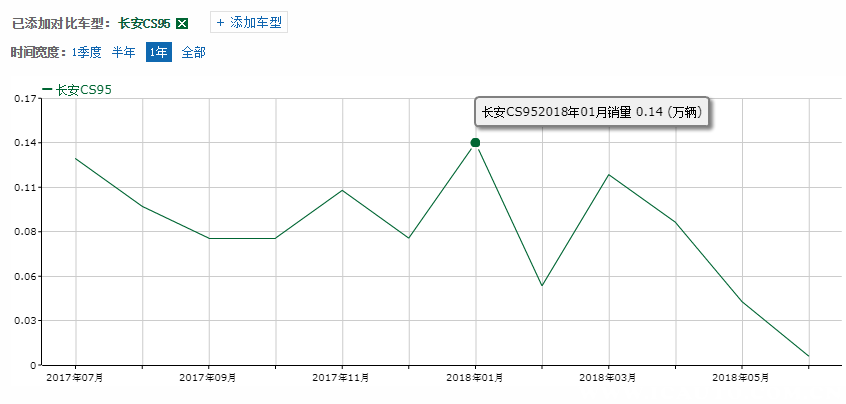Viewport: 846px width, 404px height.
Task: Click the line point at 2017年09月
Action: click(209, 238)
